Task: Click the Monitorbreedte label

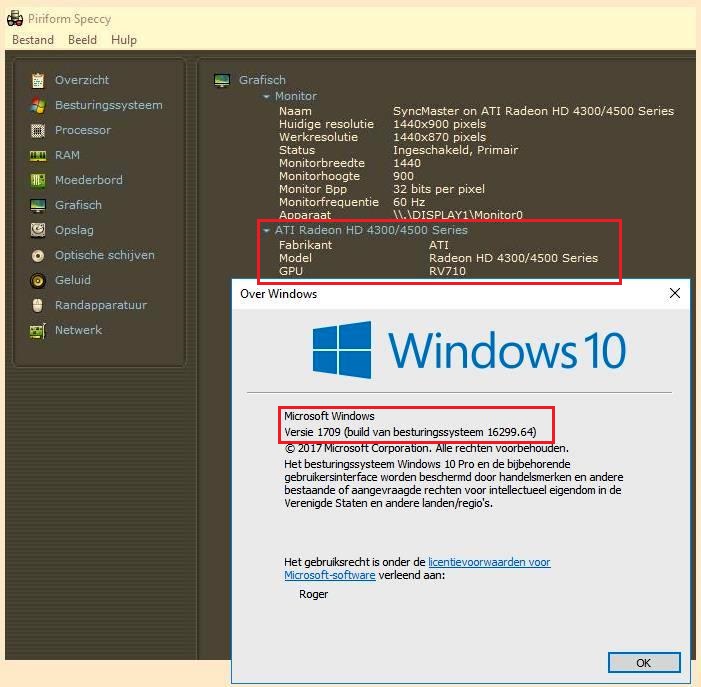Action: pos(321,163)
